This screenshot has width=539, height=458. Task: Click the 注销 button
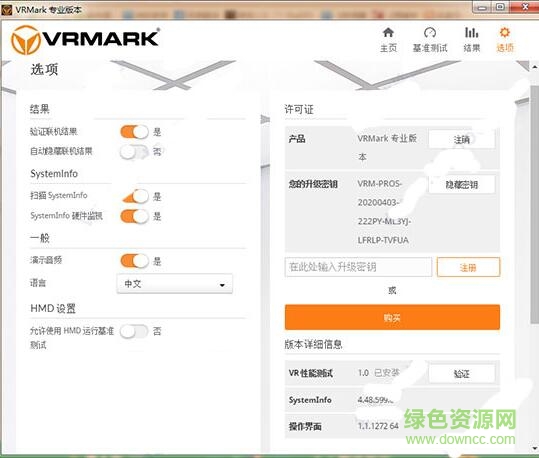pos(462,139)
